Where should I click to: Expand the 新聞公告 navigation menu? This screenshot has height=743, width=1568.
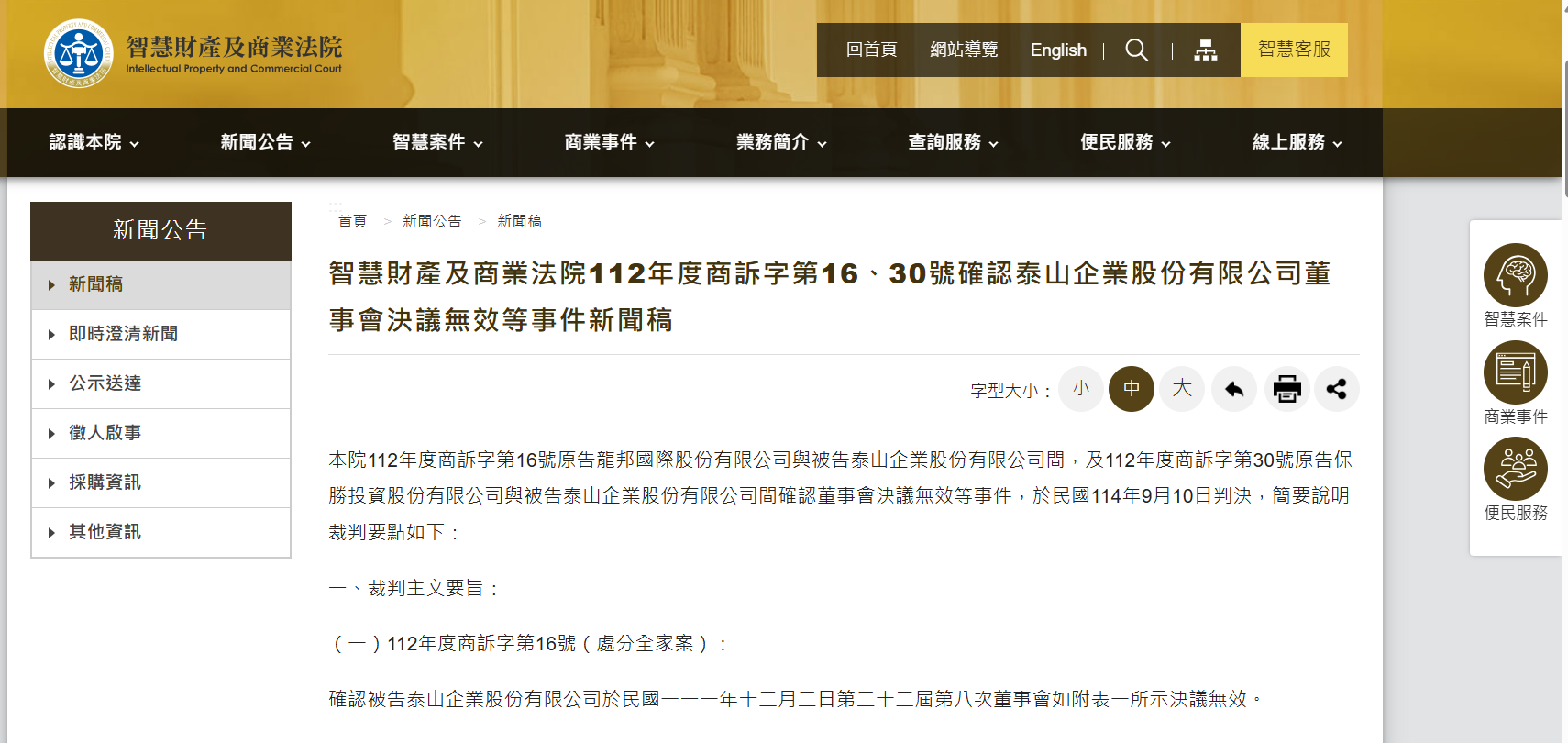(x=265, y=142)
